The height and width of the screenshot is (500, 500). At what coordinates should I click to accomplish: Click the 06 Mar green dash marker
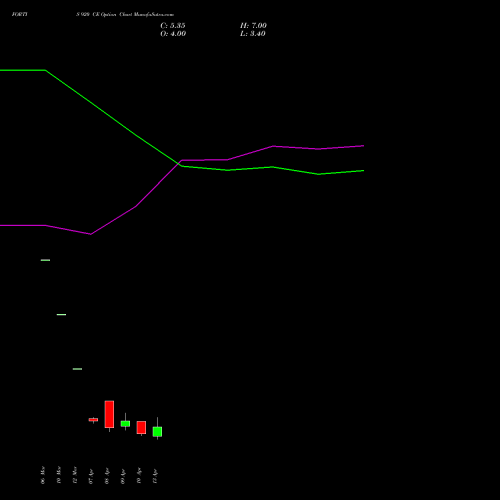pyautogui.click(x=45, y=260)
